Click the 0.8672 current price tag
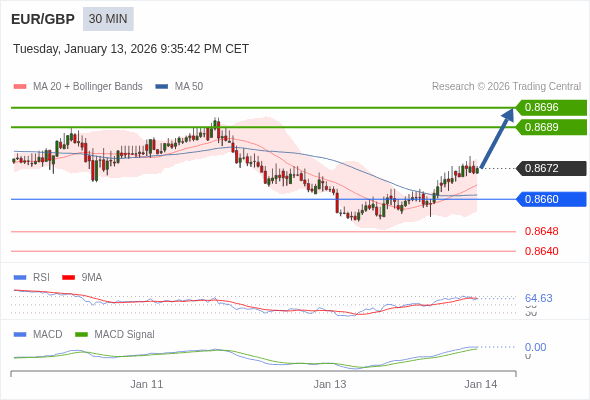The image size is (590, 400). click(x=551, y=168)
